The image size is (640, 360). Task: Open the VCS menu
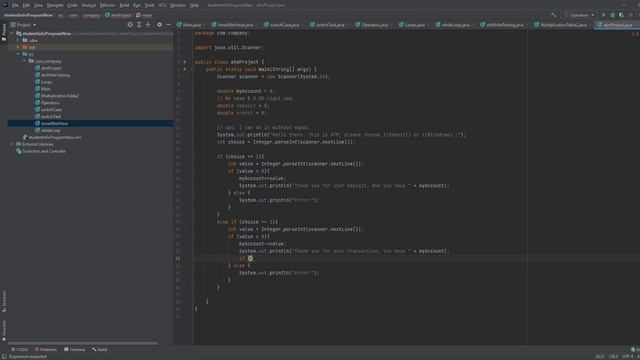(x=162, y=5)
